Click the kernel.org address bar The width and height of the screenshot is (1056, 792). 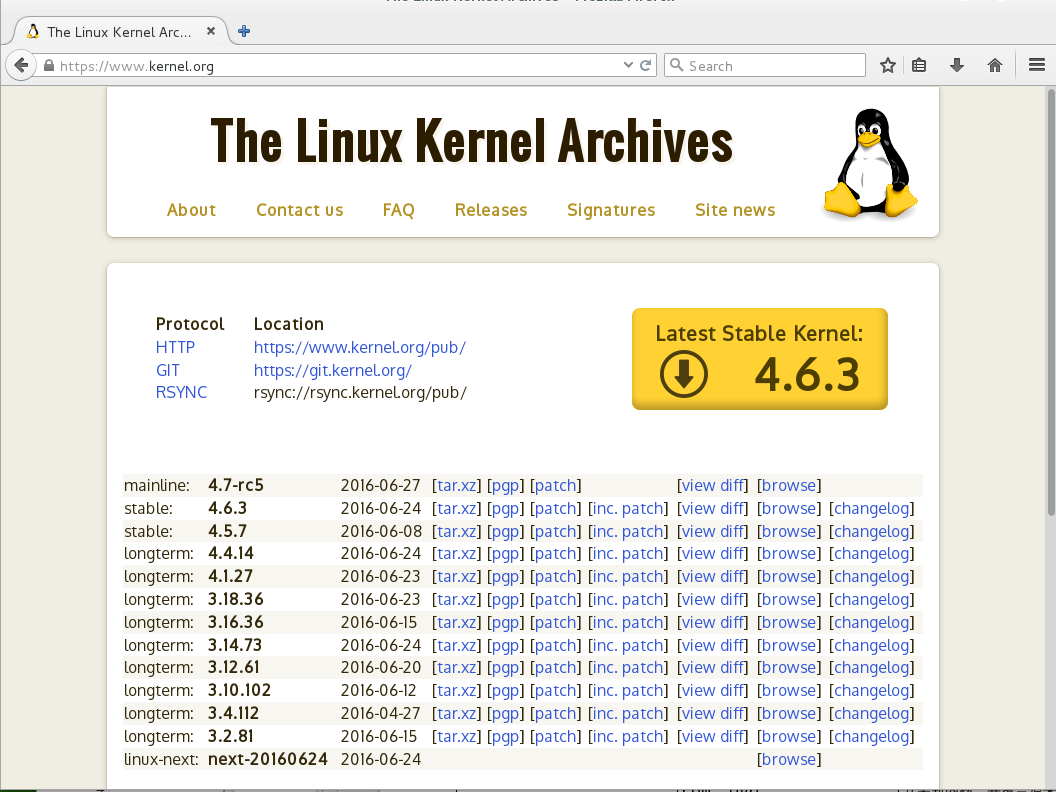[337, 65]
